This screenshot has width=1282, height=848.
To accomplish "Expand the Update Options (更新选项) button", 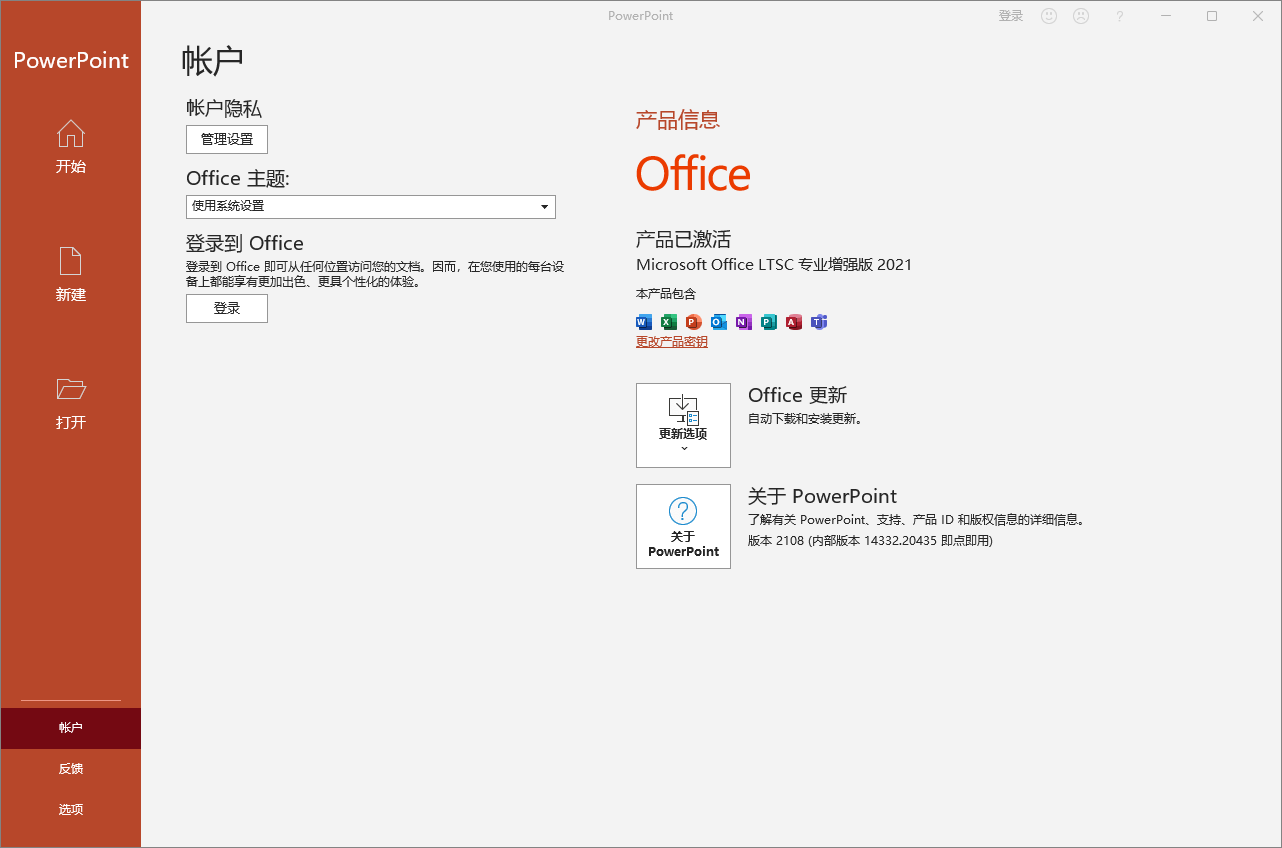I will (683, 425).
